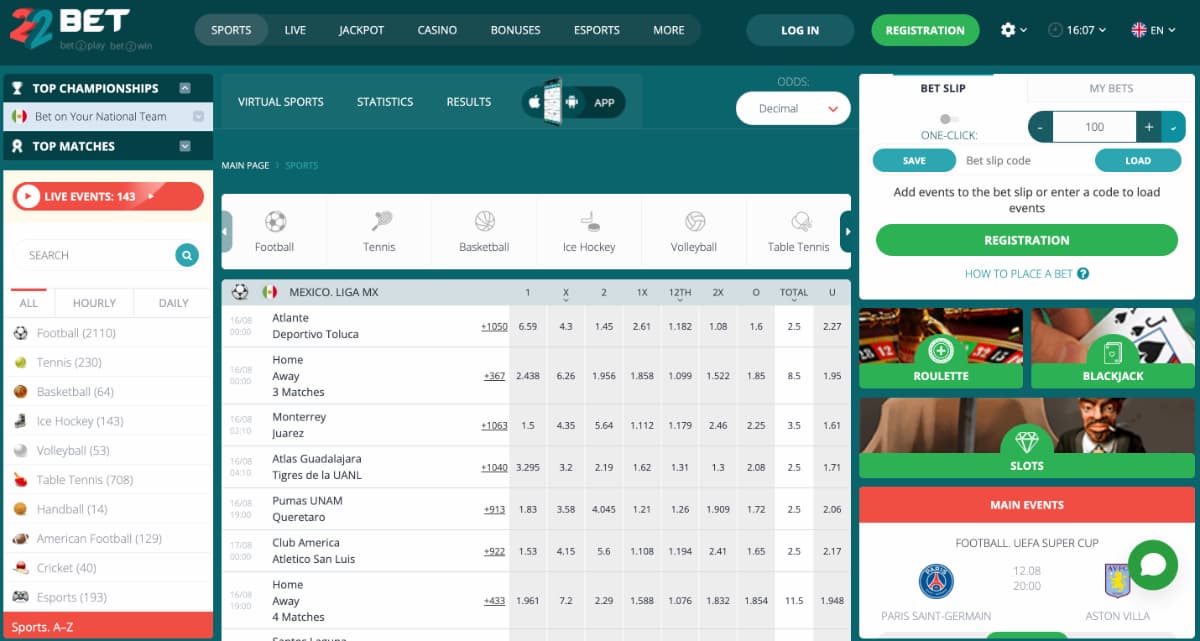Open the +1050 markets for Atlante match

[x=494, y=326]
